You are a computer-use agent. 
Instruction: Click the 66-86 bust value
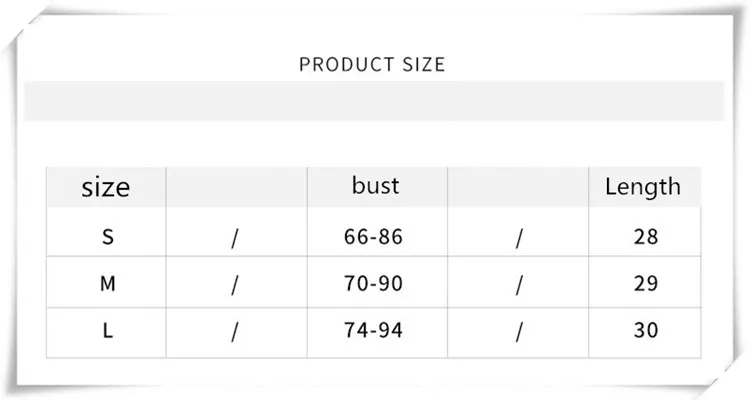[373, 236]
